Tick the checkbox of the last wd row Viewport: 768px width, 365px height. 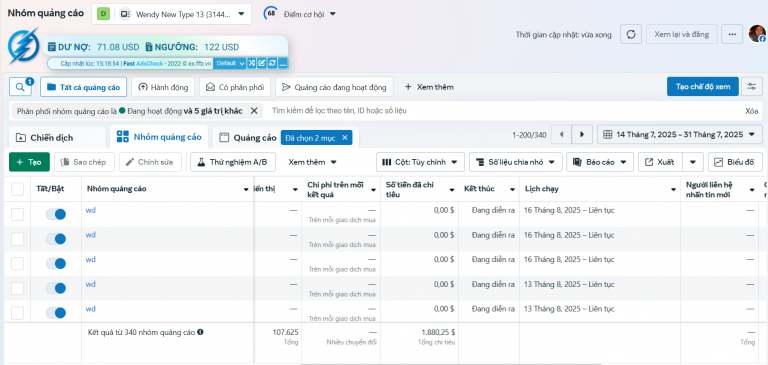coord(18,313)
